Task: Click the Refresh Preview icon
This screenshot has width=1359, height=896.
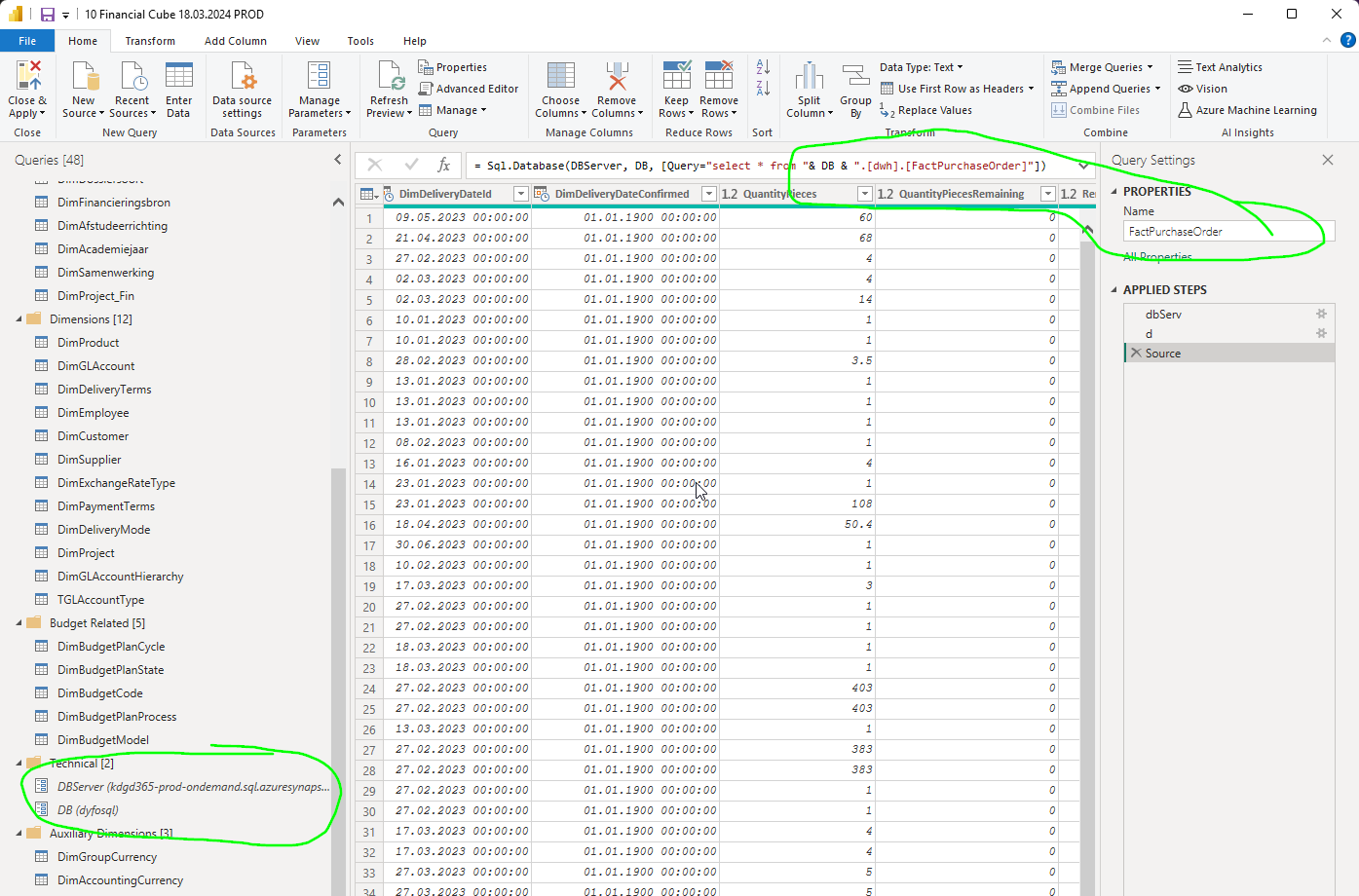Action: click(390, 76)
